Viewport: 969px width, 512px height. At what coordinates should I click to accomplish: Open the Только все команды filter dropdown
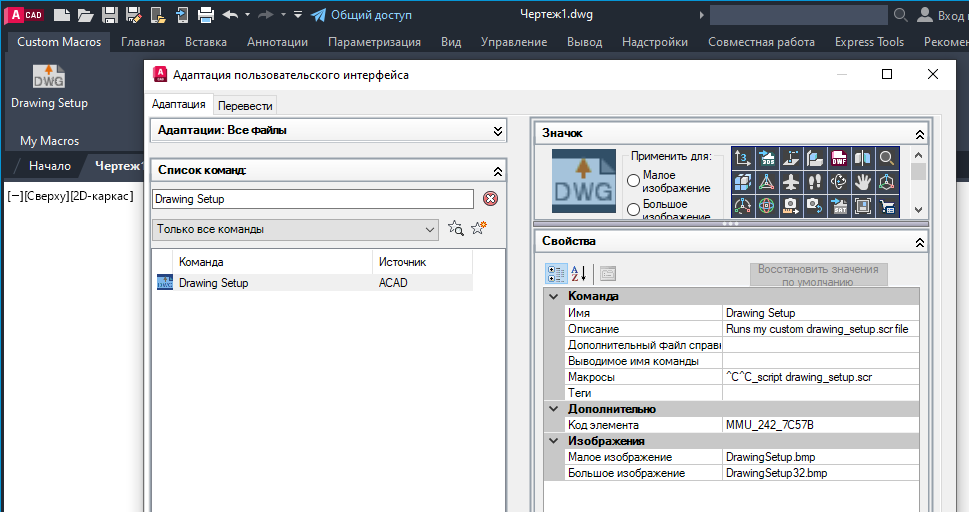(295, 229)
